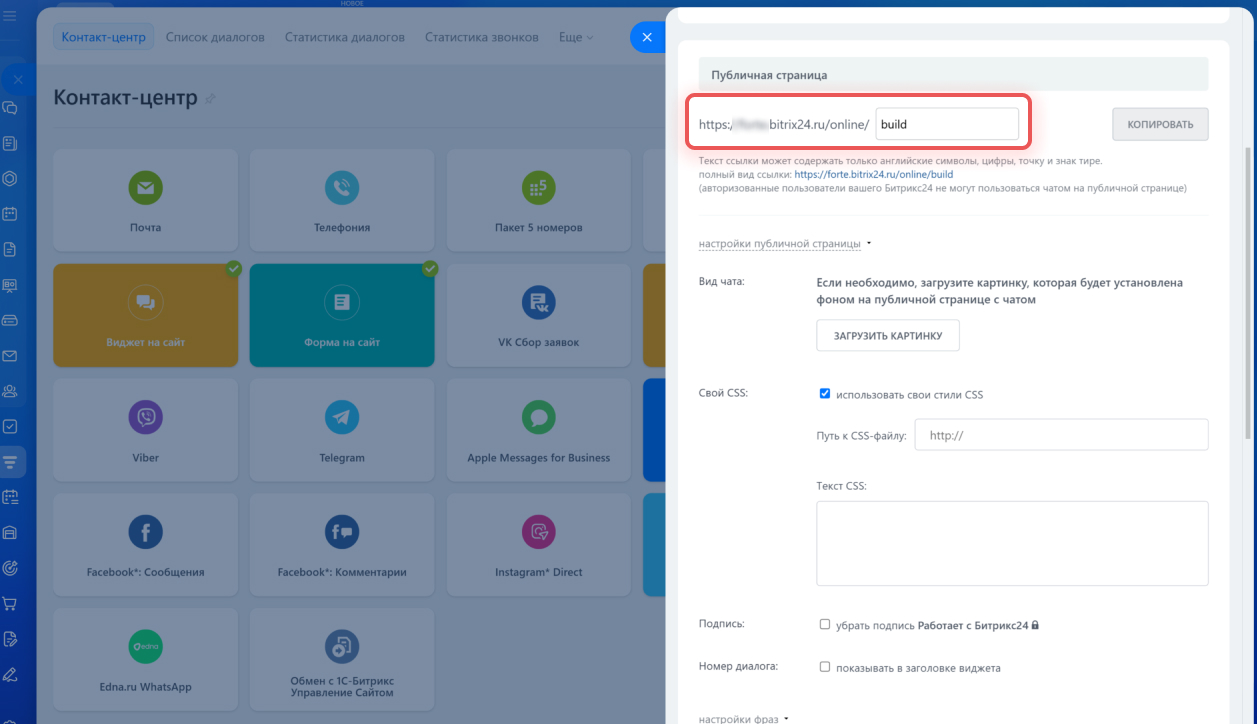Click the lock icon next to Работает с Битрикс24

1035,625
